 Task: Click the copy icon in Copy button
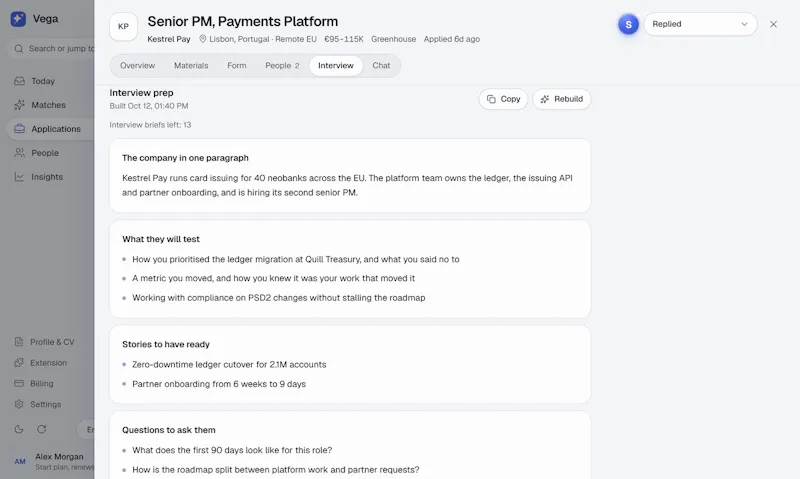(491, 99)
